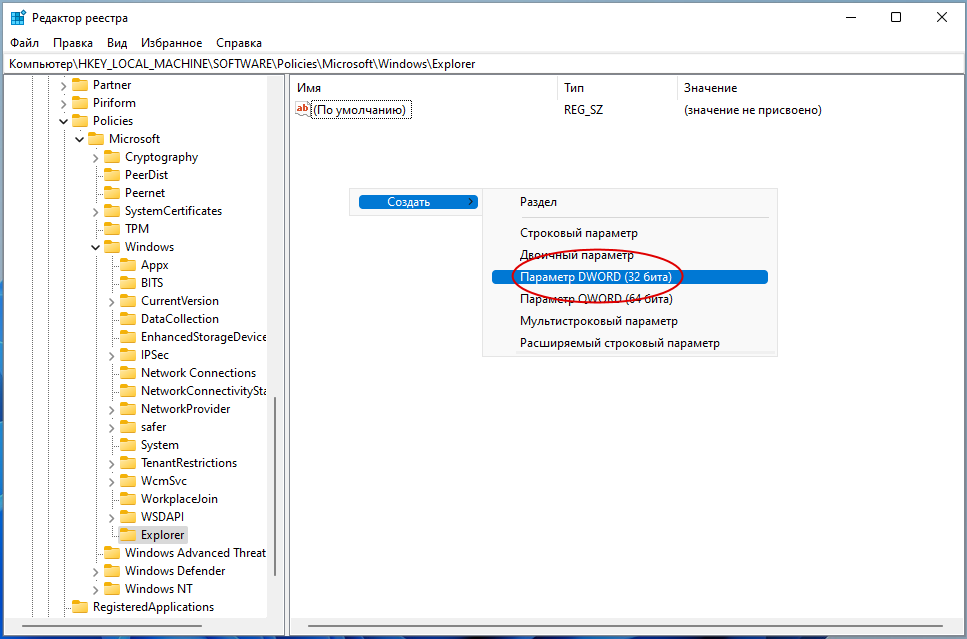Expand the Piriform key
The width and height of the screenshot is (967, 639).
(x=64, y=103)
